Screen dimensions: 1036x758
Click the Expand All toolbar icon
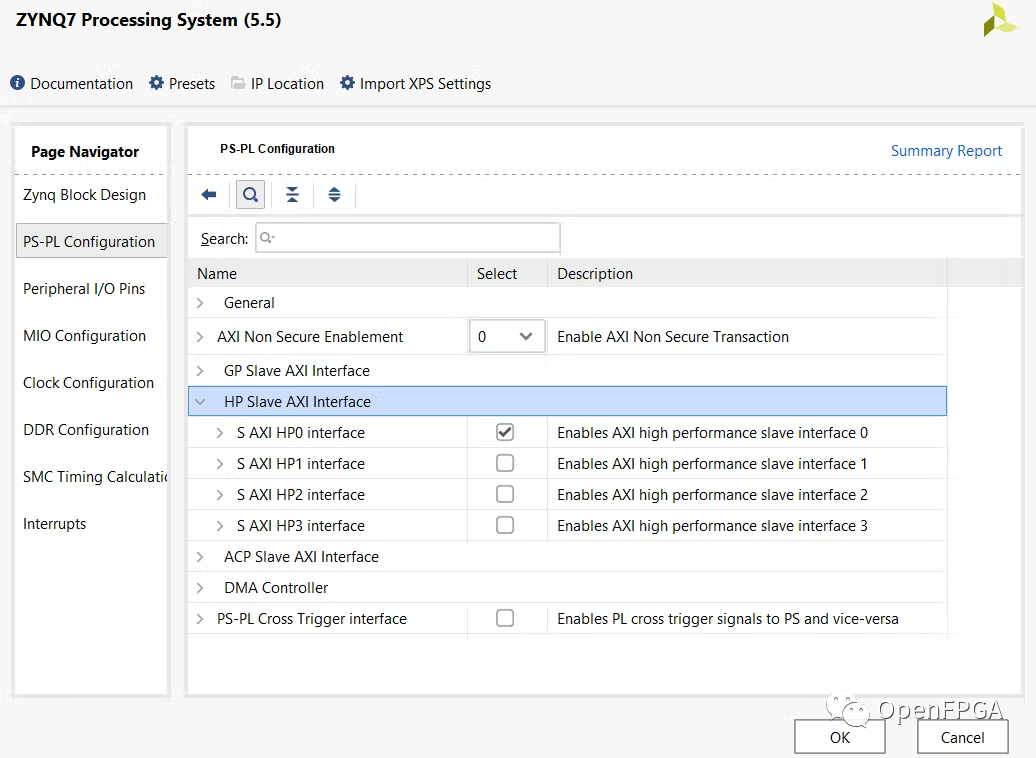pos(334,195)
